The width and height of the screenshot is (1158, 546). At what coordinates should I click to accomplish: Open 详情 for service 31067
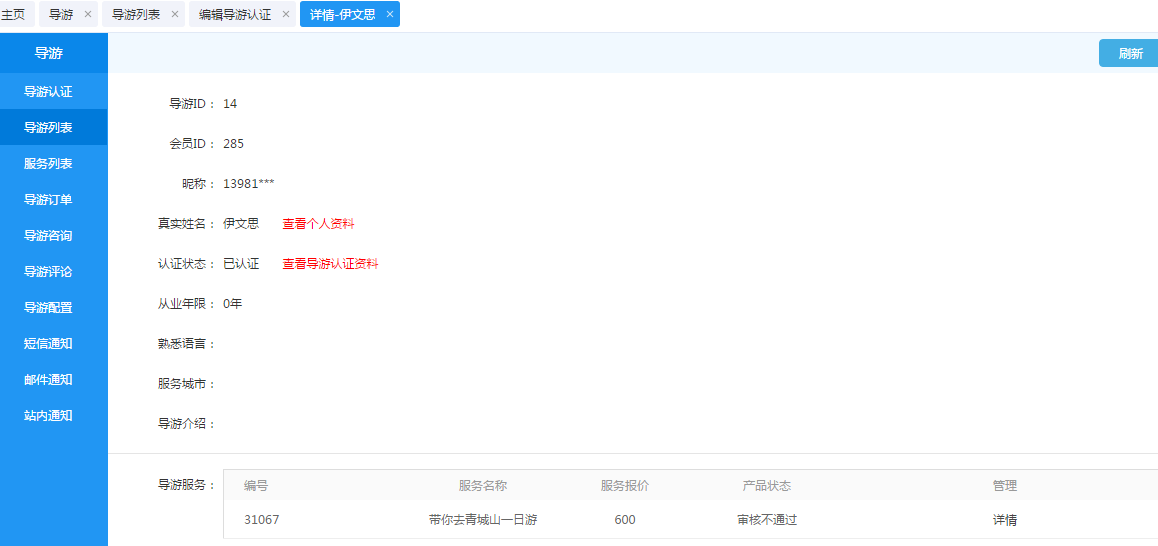click(1004, 520)
